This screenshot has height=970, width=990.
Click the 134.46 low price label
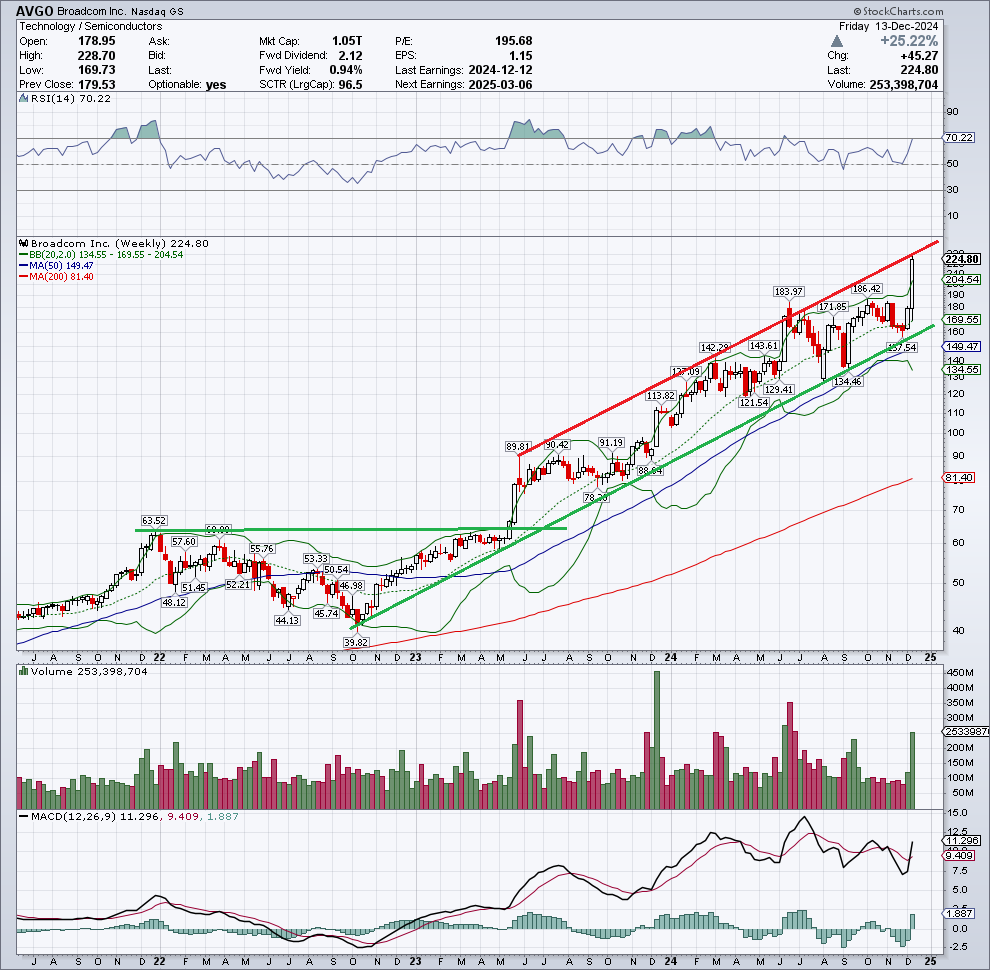point(847,381)
